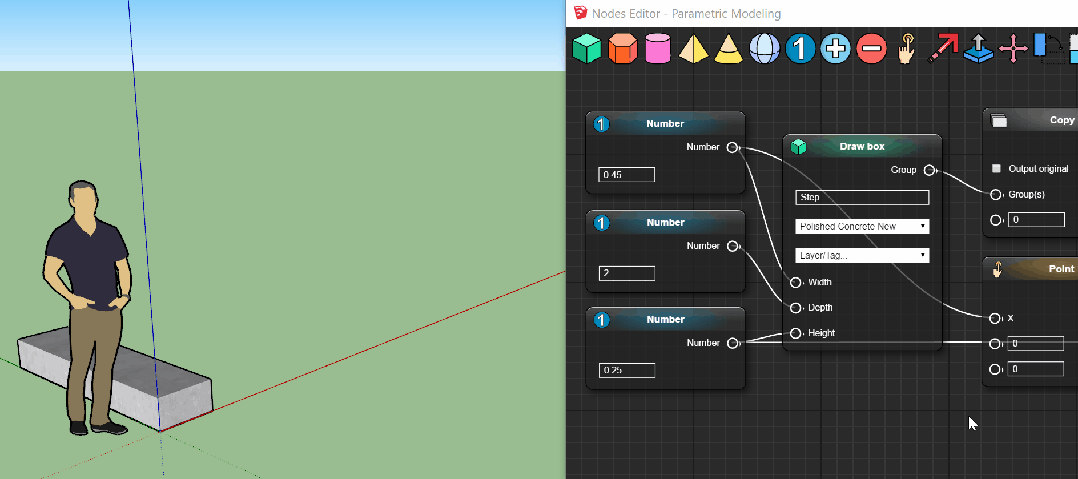
Task: Click the red arrow vector icon
Action: tap(942, 48)
